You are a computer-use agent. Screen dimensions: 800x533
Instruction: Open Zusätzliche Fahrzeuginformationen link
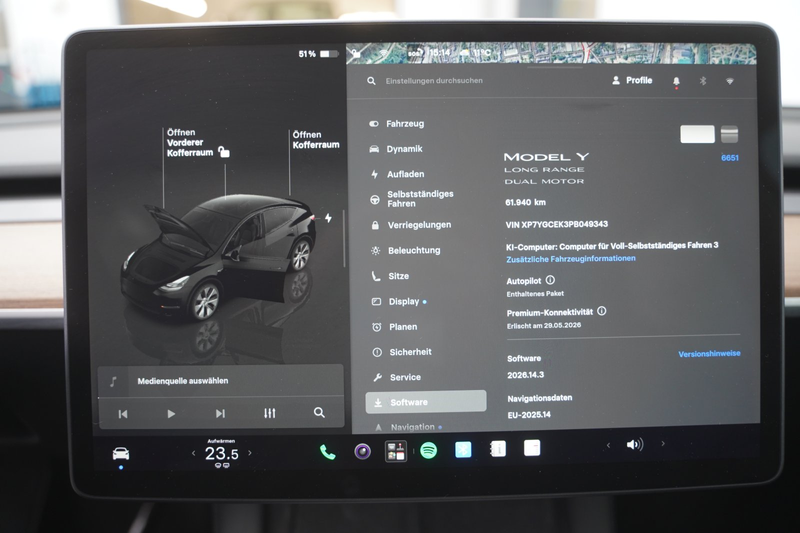pos(570,259)
